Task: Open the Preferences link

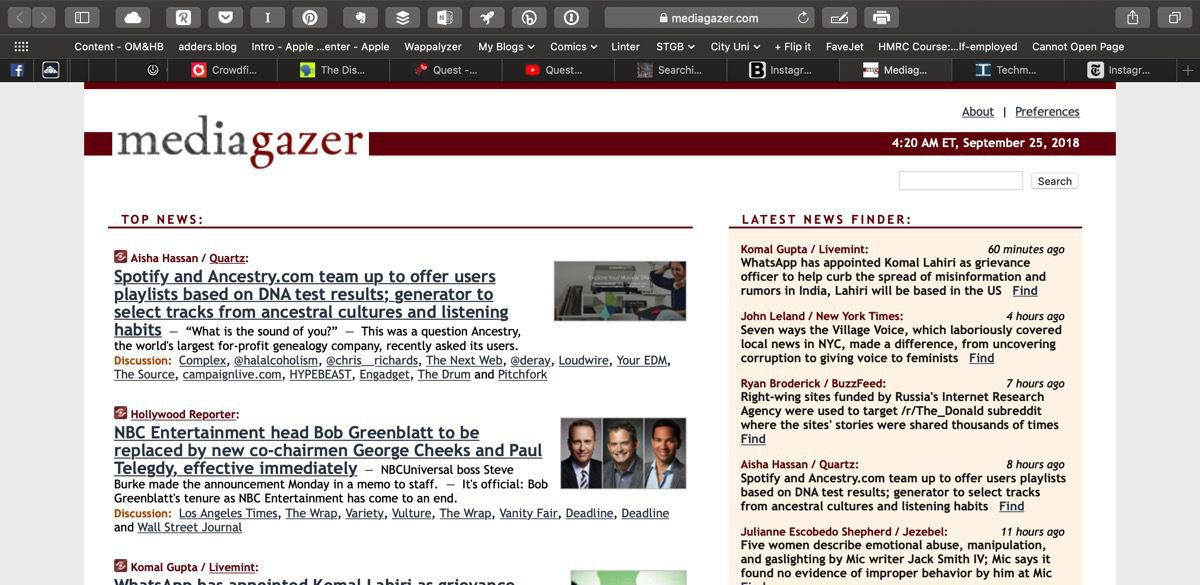Action: tap(1047, 112)
